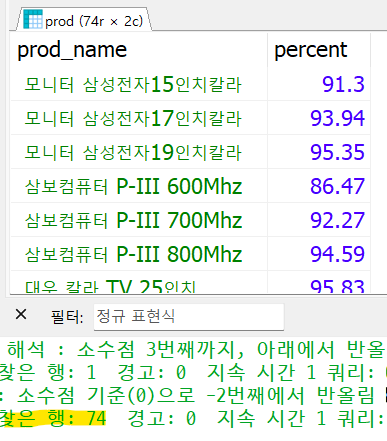Select percent value 86.47
This screenshot has width=387, height=441.
point(319,186)
